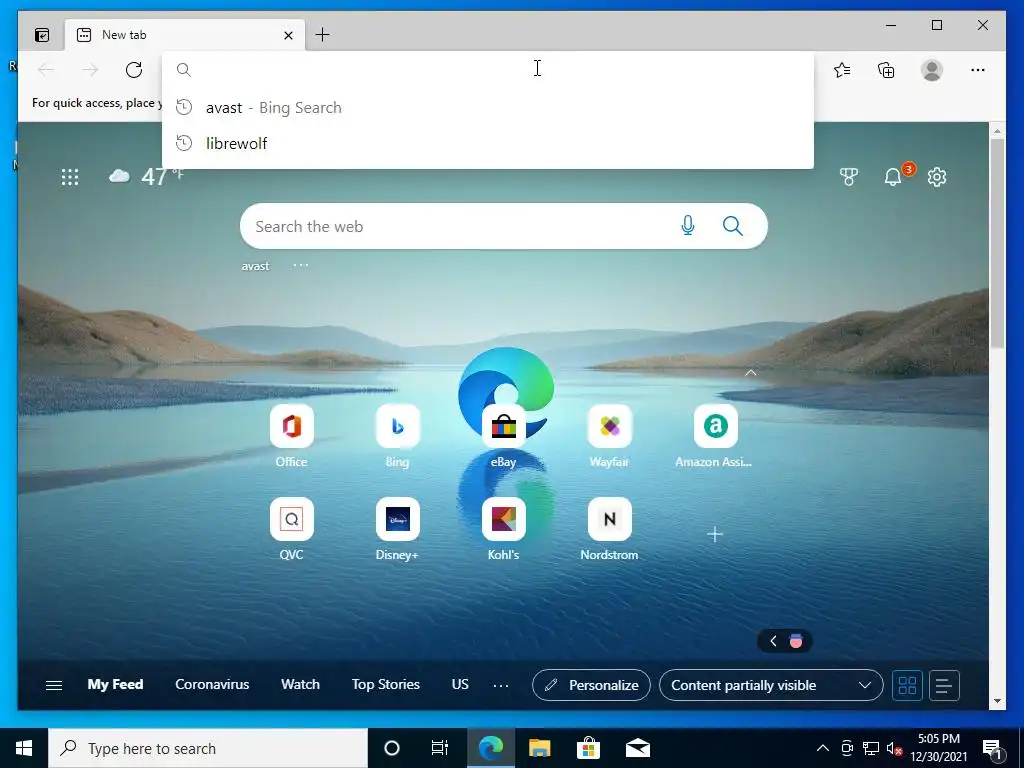Click the taskbar Type here to search box
Screen dimensions: 1024x768
tap(208, 748)
